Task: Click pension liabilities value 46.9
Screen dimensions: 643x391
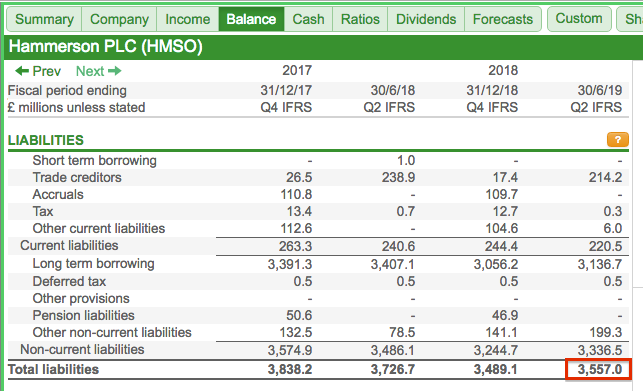Action: point(505,316)
